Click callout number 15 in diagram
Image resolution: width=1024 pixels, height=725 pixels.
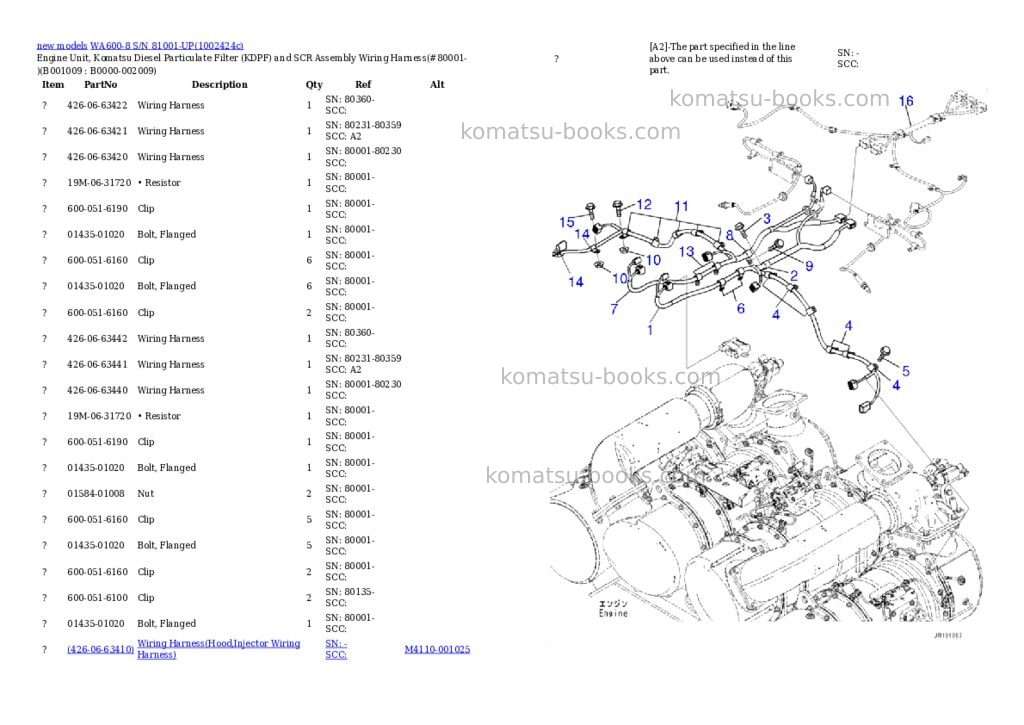pos(567,223)
